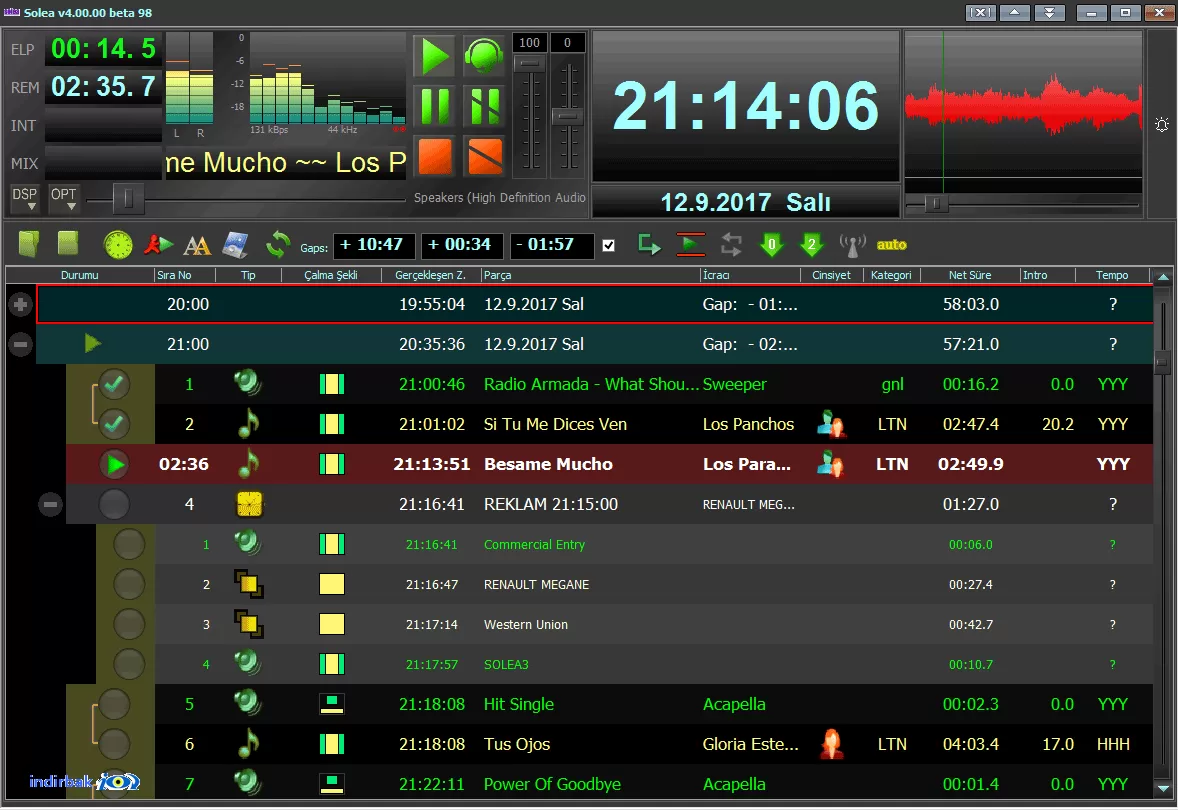Click the running figure play icon
This screenshot has width=1178, height=810.
pyautogui.click(x=158, y=244)
